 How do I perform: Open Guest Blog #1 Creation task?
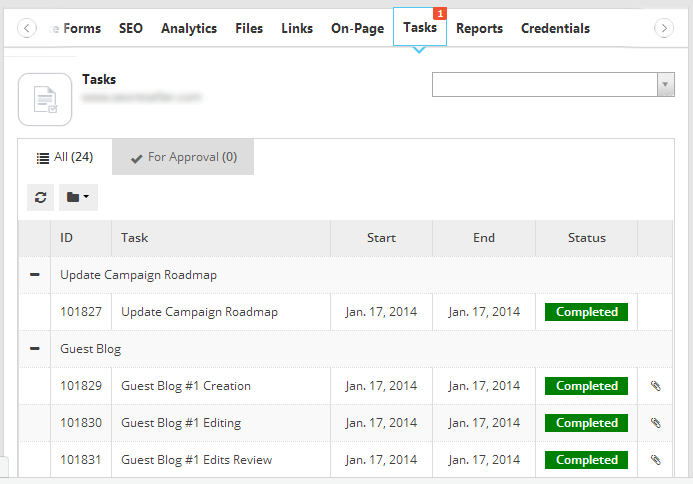tap(186, 386)
